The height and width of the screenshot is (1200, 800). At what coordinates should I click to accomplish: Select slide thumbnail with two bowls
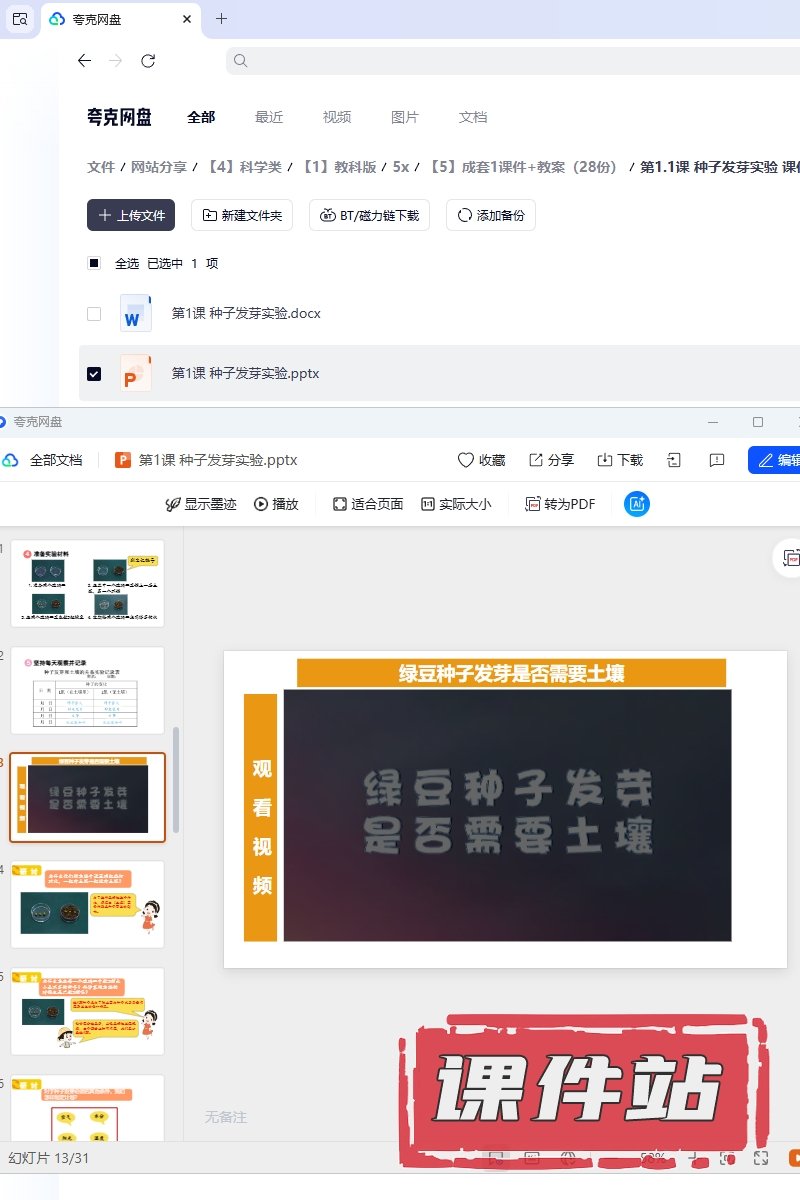tap(87, 904)
